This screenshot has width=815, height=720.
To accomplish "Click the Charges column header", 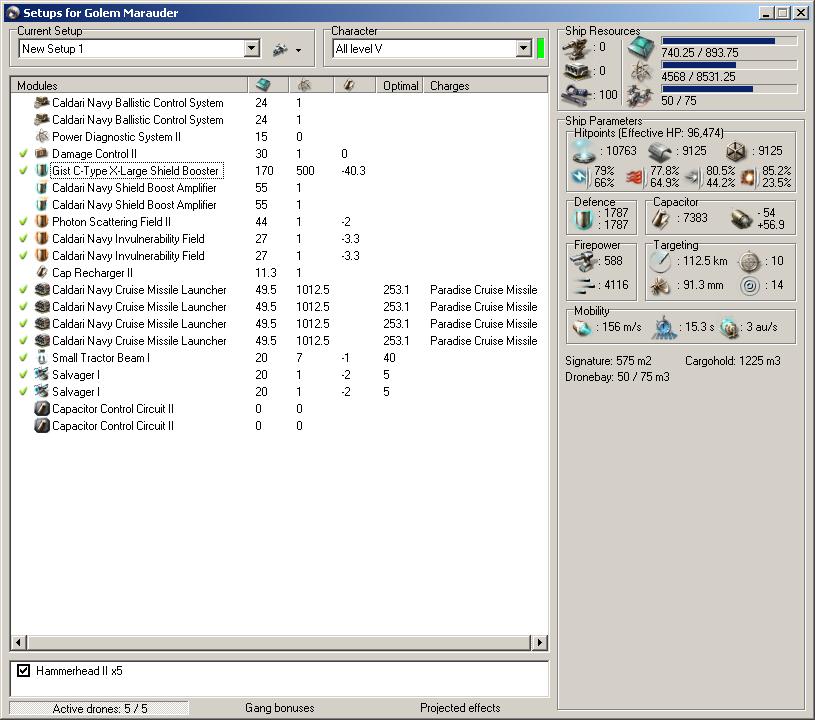I will point(485,85).
